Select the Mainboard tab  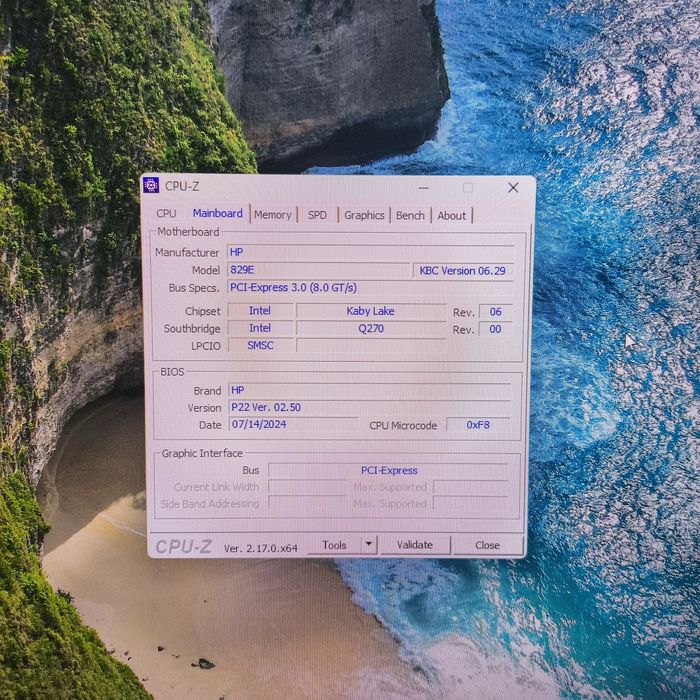(217, 213)
